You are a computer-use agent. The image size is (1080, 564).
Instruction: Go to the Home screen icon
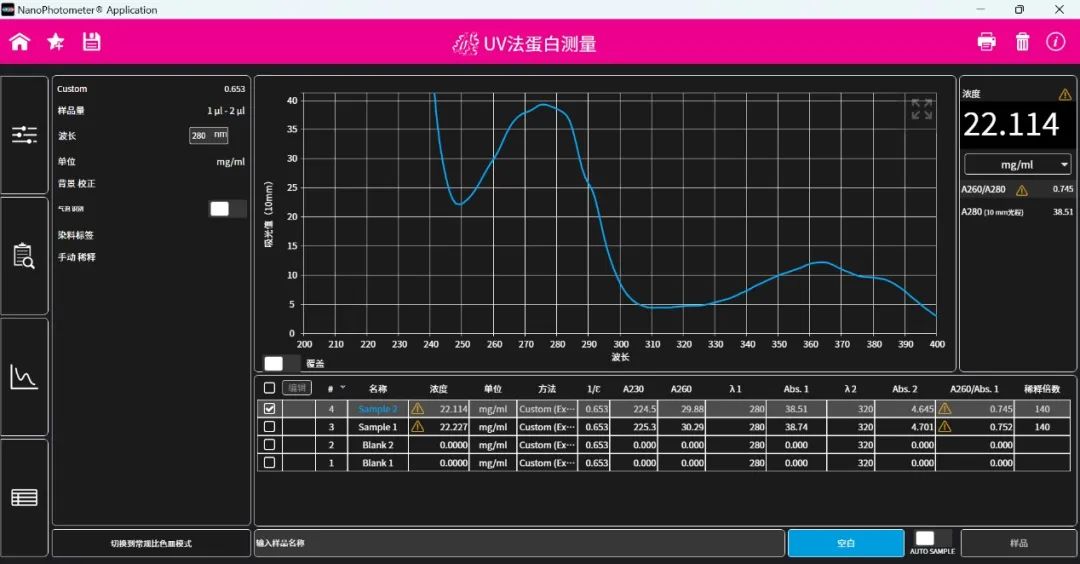pos(19,42)
